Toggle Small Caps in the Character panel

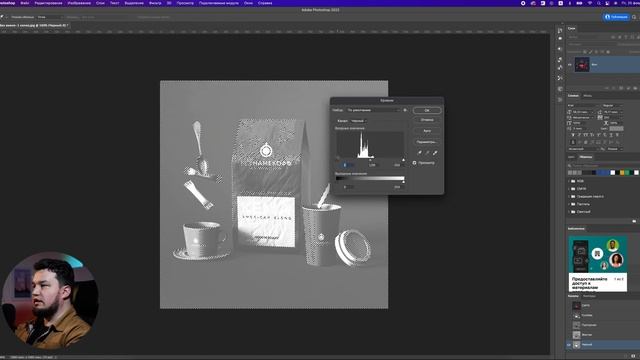(592, 135)
